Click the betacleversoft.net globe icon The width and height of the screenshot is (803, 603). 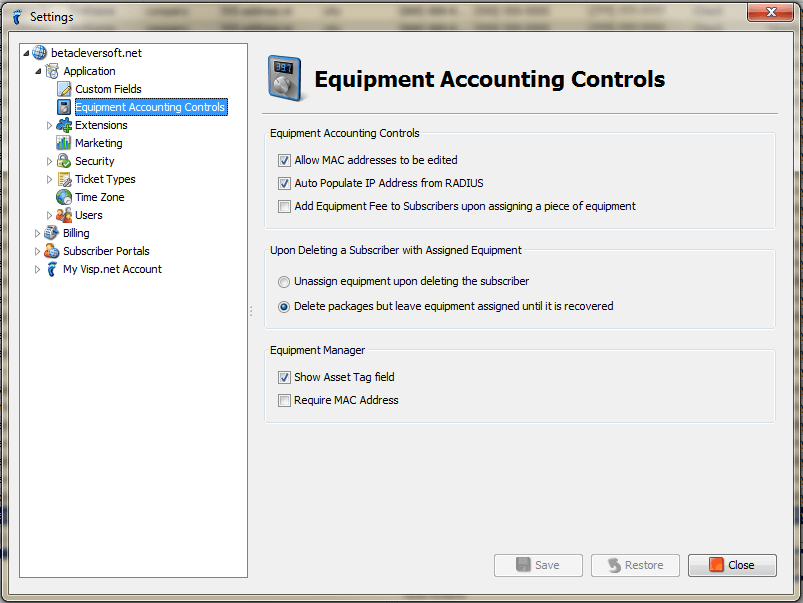(x=39, y=53)
